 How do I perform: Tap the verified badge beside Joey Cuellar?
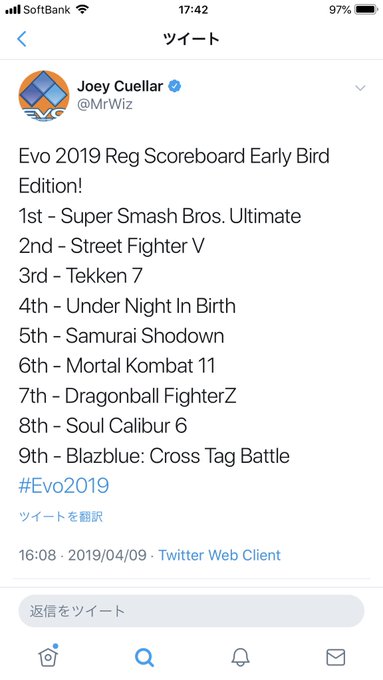[x=174, y=86]
